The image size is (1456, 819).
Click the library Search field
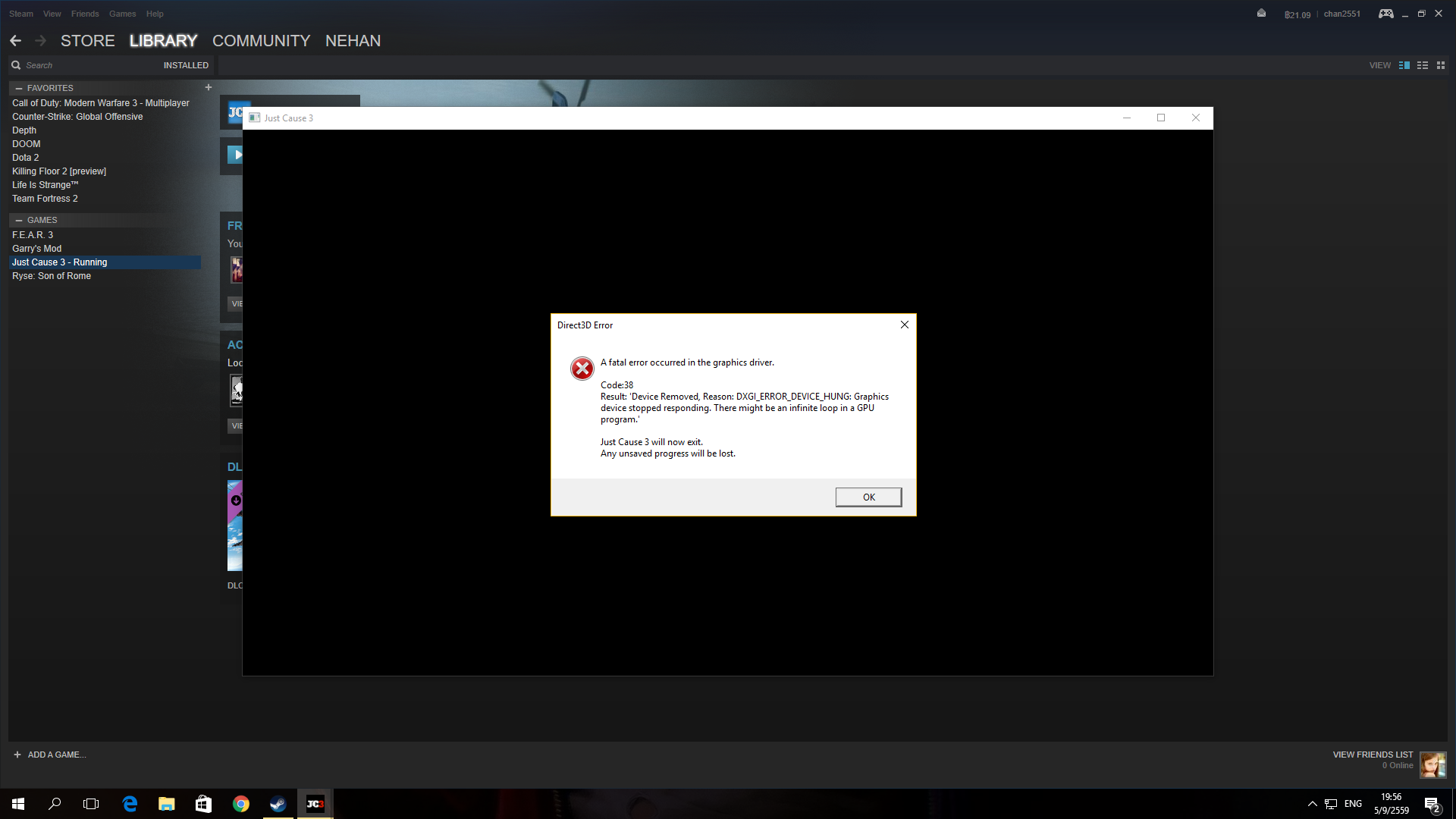[x=83, y=65]
